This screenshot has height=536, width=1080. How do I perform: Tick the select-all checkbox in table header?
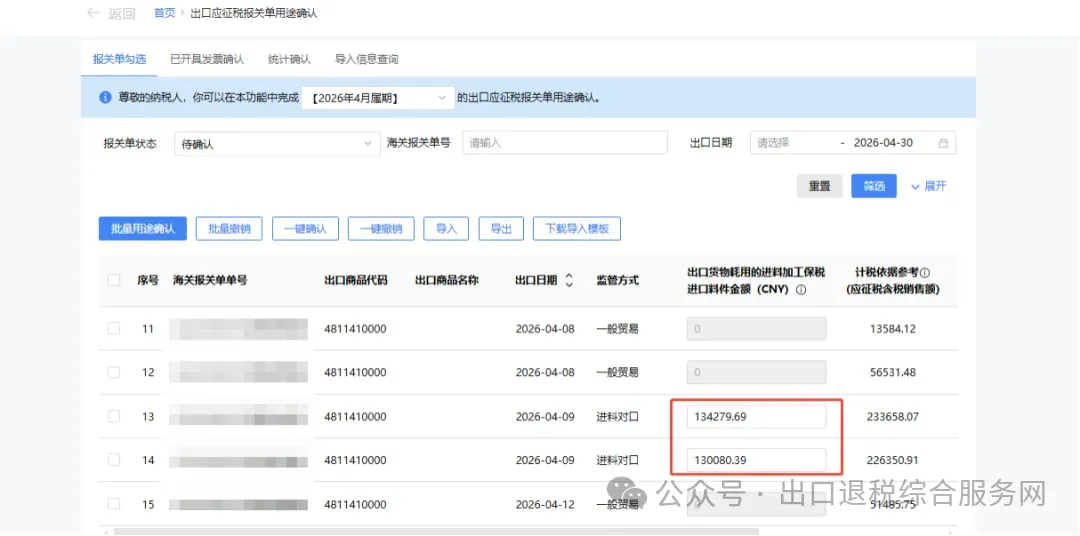114,280
